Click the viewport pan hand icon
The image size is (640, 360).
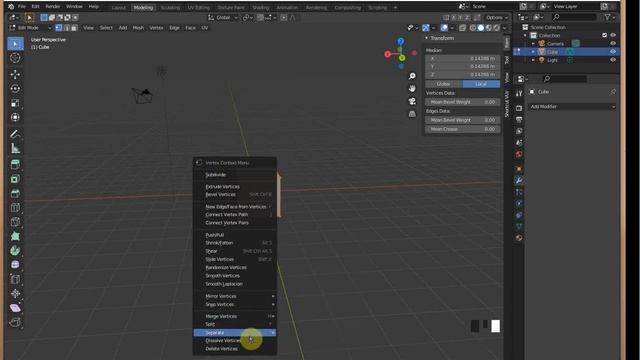click(412, 88)
